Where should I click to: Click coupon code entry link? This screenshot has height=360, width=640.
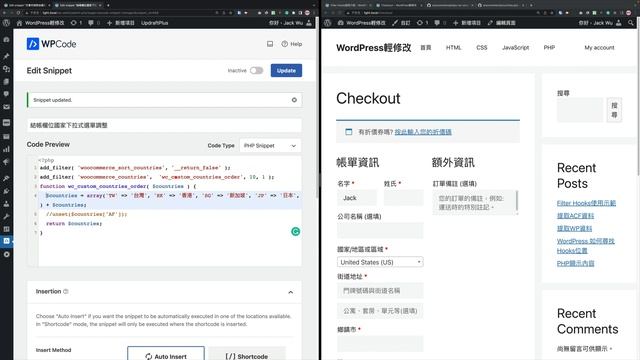click(x=423, y=132)
